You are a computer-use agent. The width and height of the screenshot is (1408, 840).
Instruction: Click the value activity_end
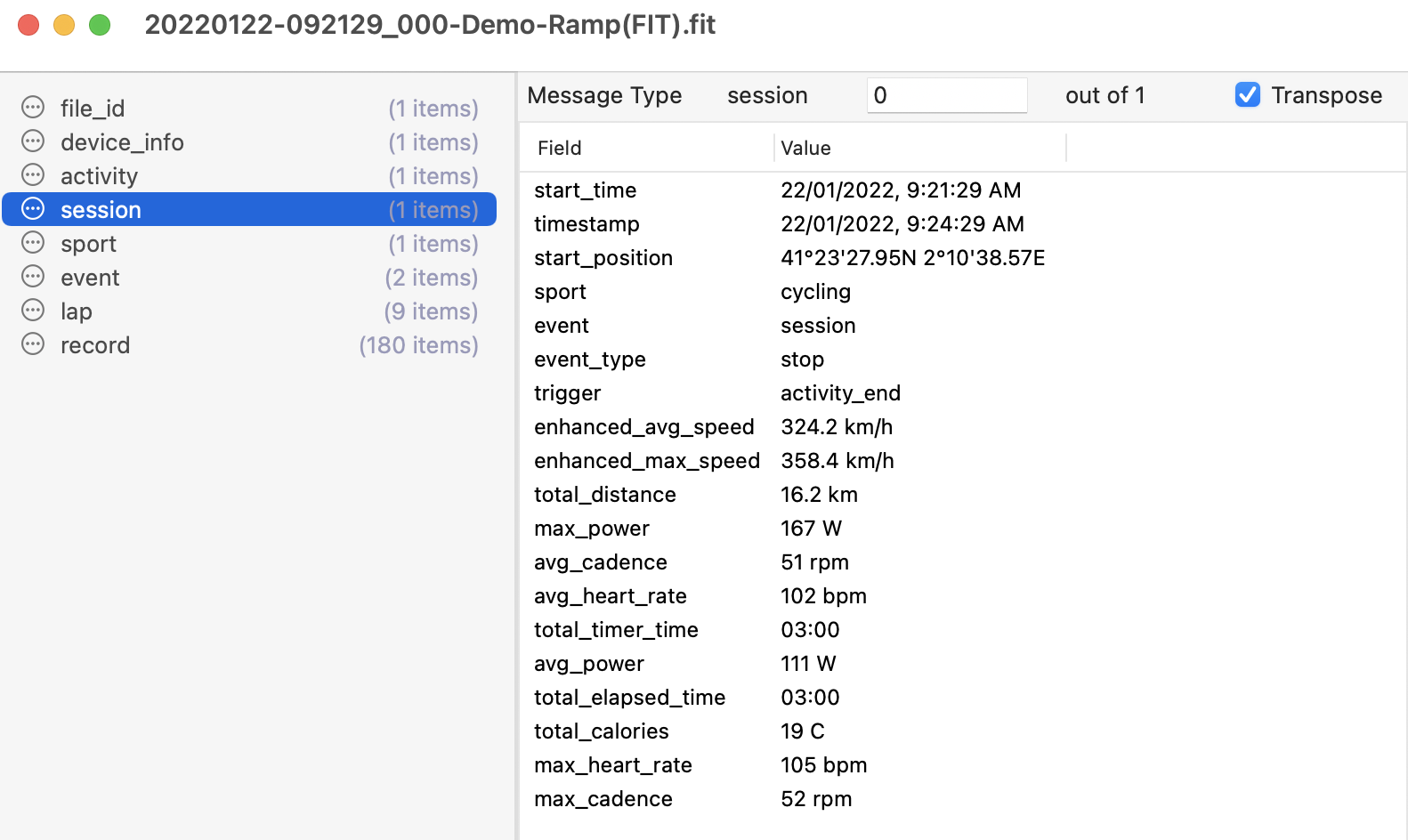[840, 393]
